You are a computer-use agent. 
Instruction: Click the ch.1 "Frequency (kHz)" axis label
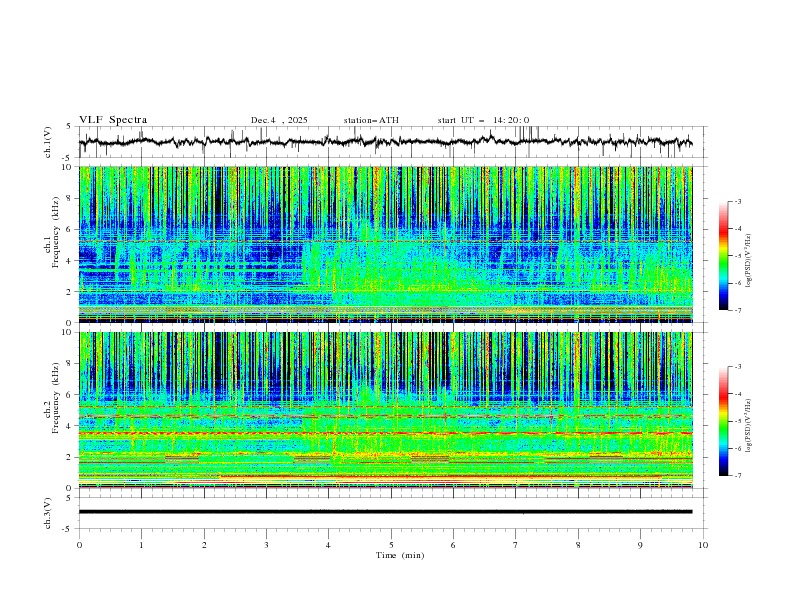[56, 230]
